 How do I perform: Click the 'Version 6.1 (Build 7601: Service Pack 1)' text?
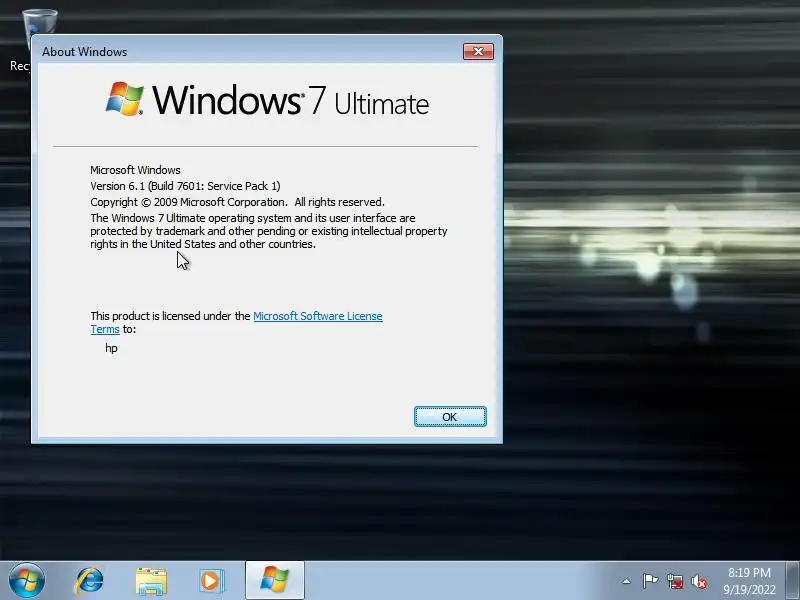[x=185, y=186]
